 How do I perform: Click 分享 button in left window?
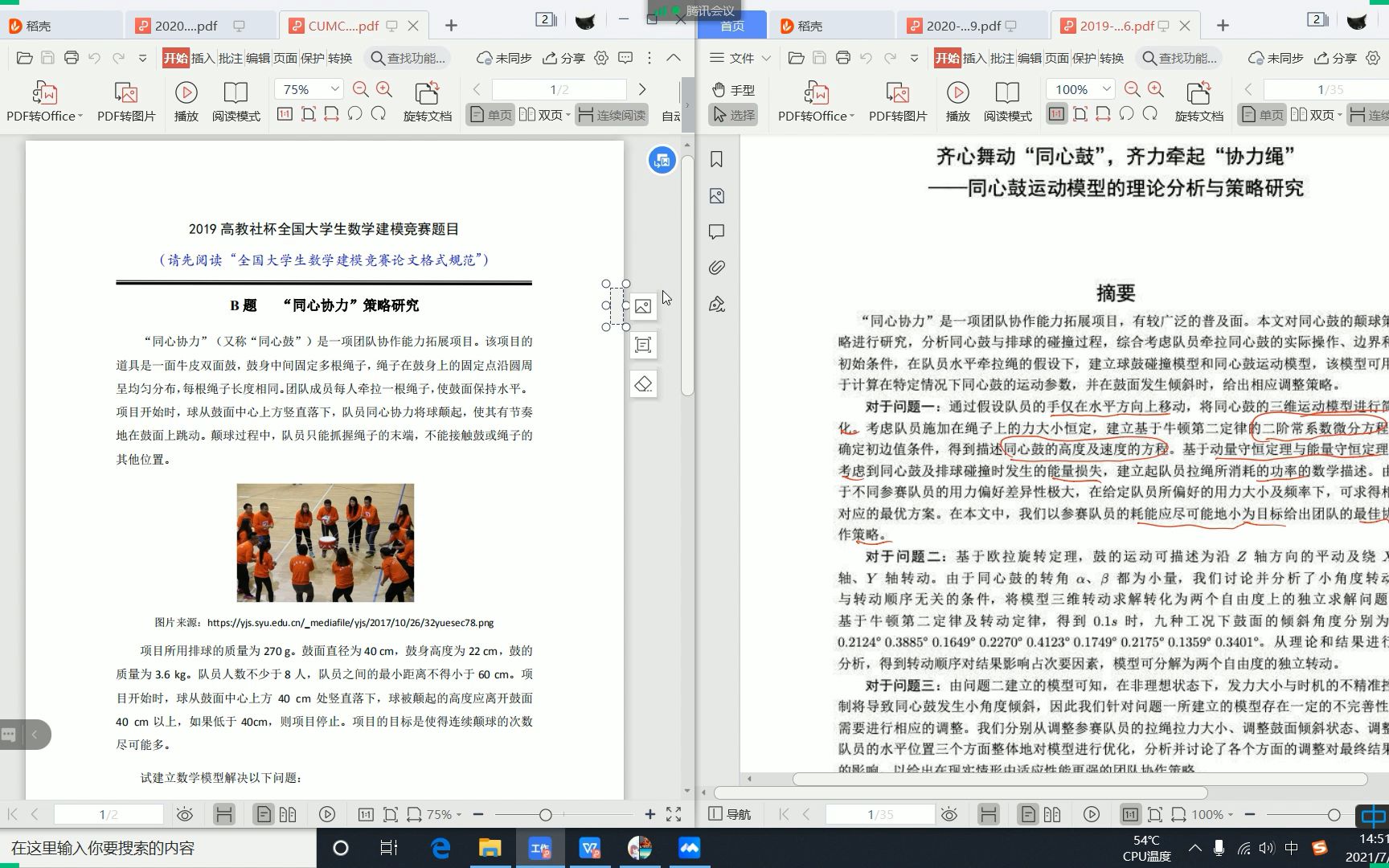(x=564, y=58)
